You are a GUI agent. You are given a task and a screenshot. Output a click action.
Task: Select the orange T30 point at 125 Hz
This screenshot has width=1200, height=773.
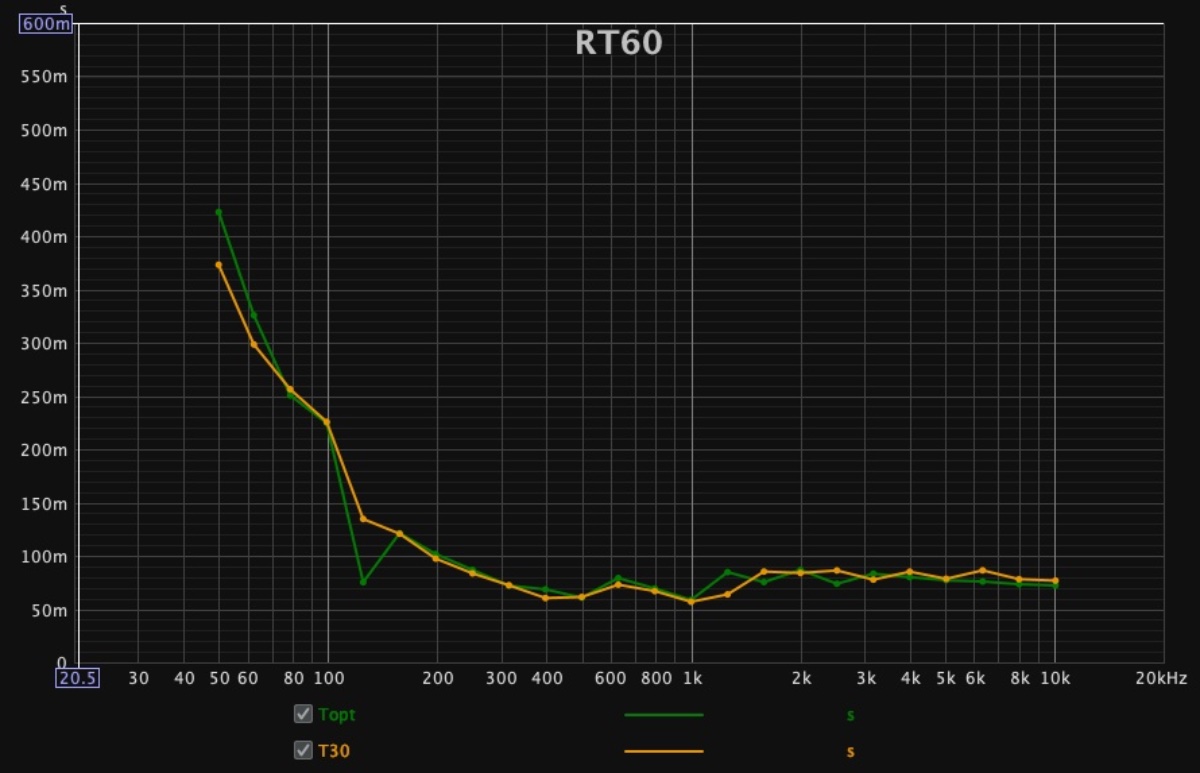click(363, 519)
